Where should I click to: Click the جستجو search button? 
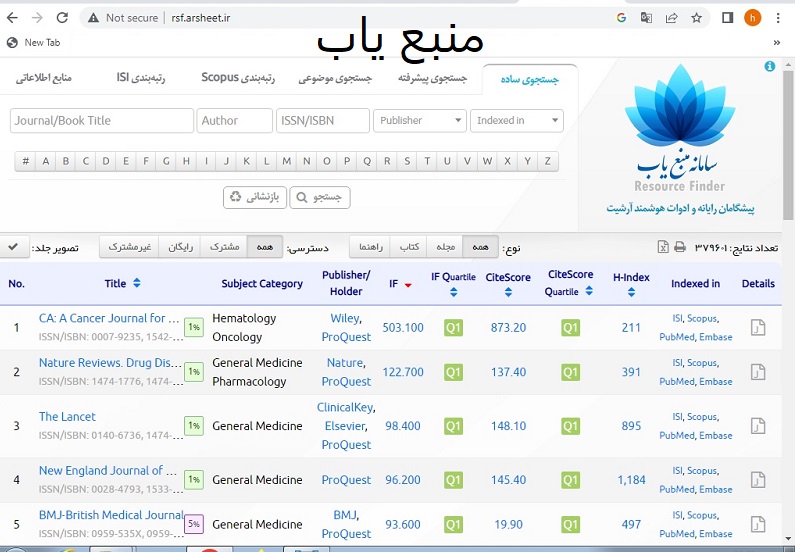click(x=320, y=198)
